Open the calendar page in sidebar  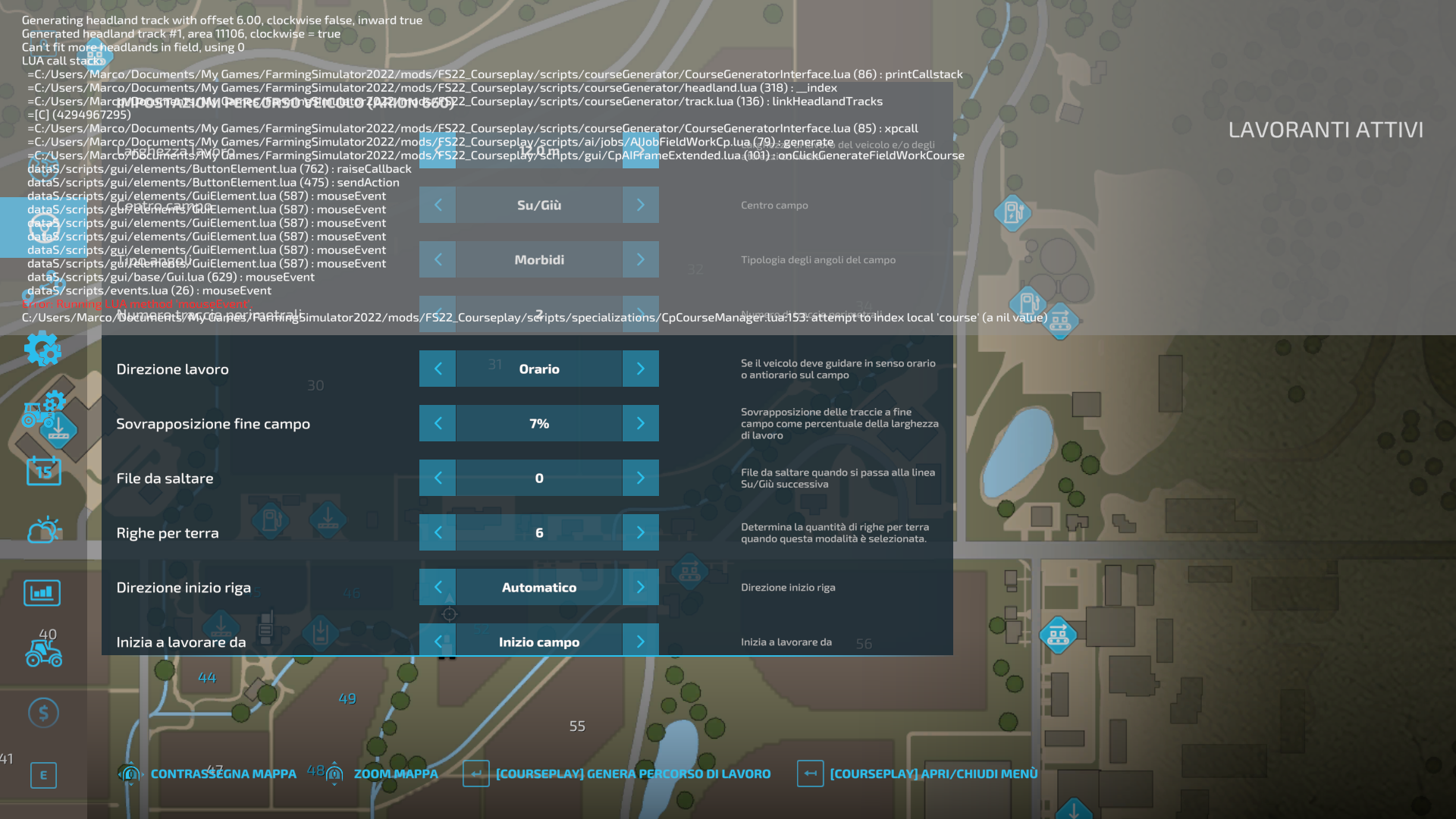point(44,471)
